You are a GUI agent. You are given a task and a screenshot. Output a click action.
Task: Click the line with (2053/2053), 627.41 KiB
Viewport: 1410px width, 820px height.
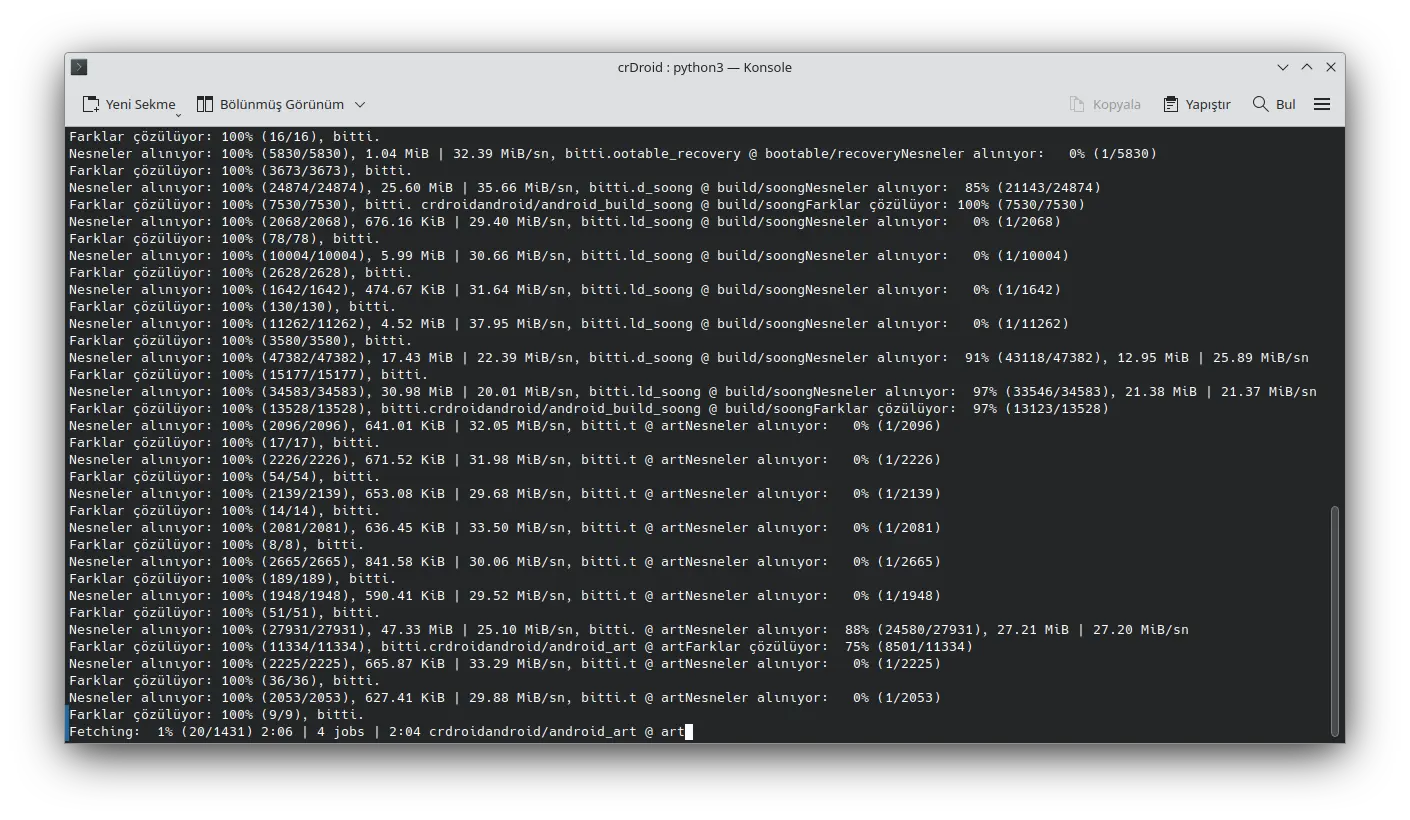click(504, 697)
